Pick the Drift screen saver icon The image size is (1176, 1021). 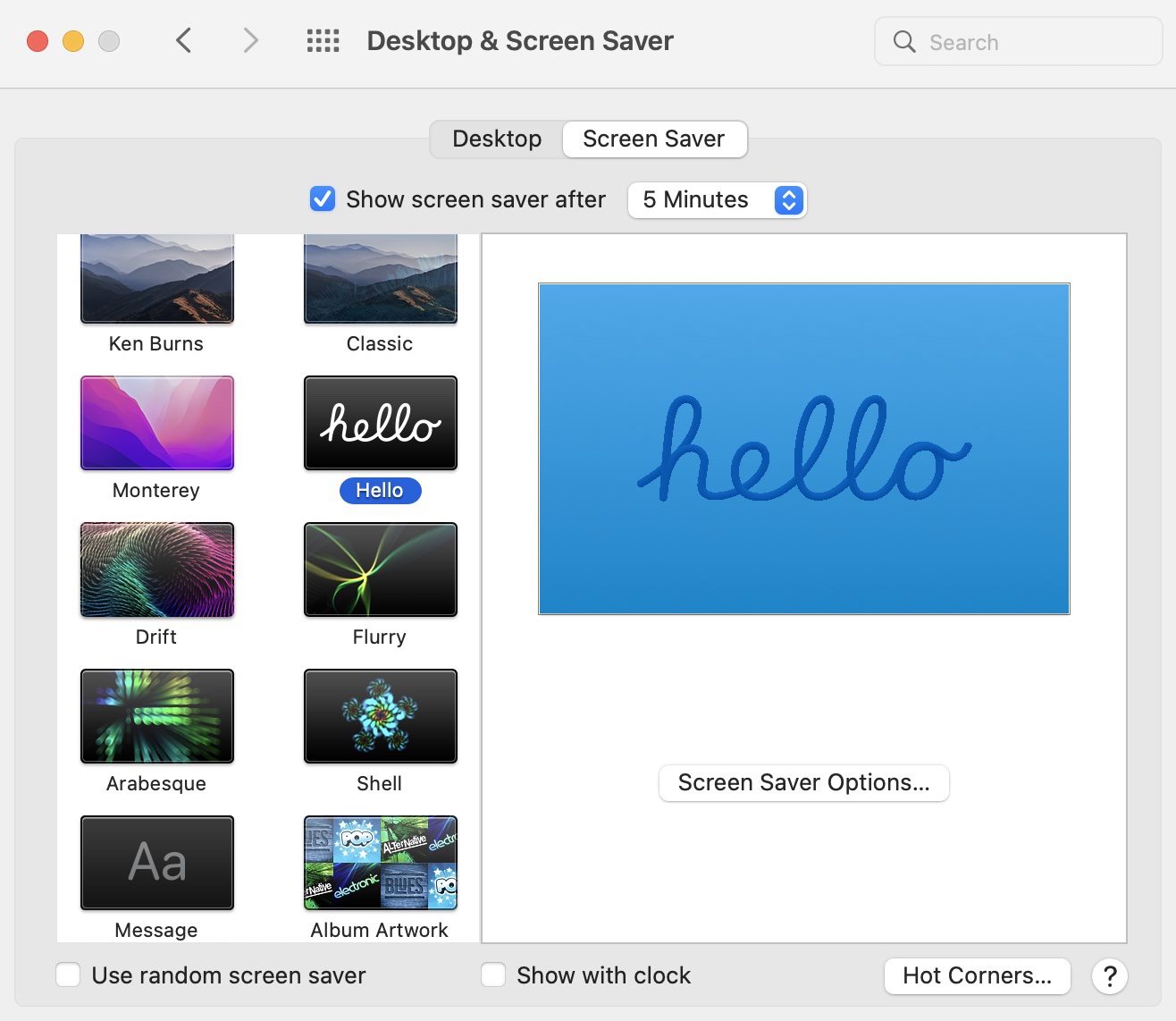pyautogui.click(x=157, y=570)
